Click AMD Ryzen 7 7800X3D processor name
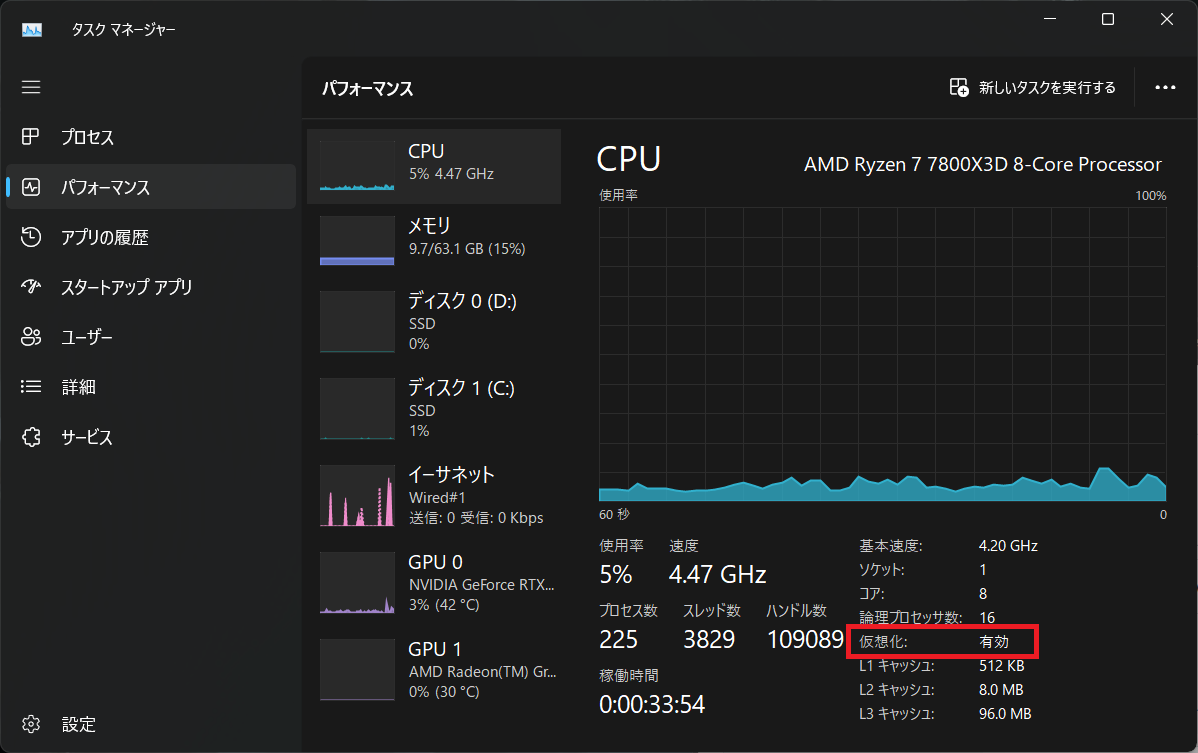Screen dimensions: 1198x753 tap(983, 164)
